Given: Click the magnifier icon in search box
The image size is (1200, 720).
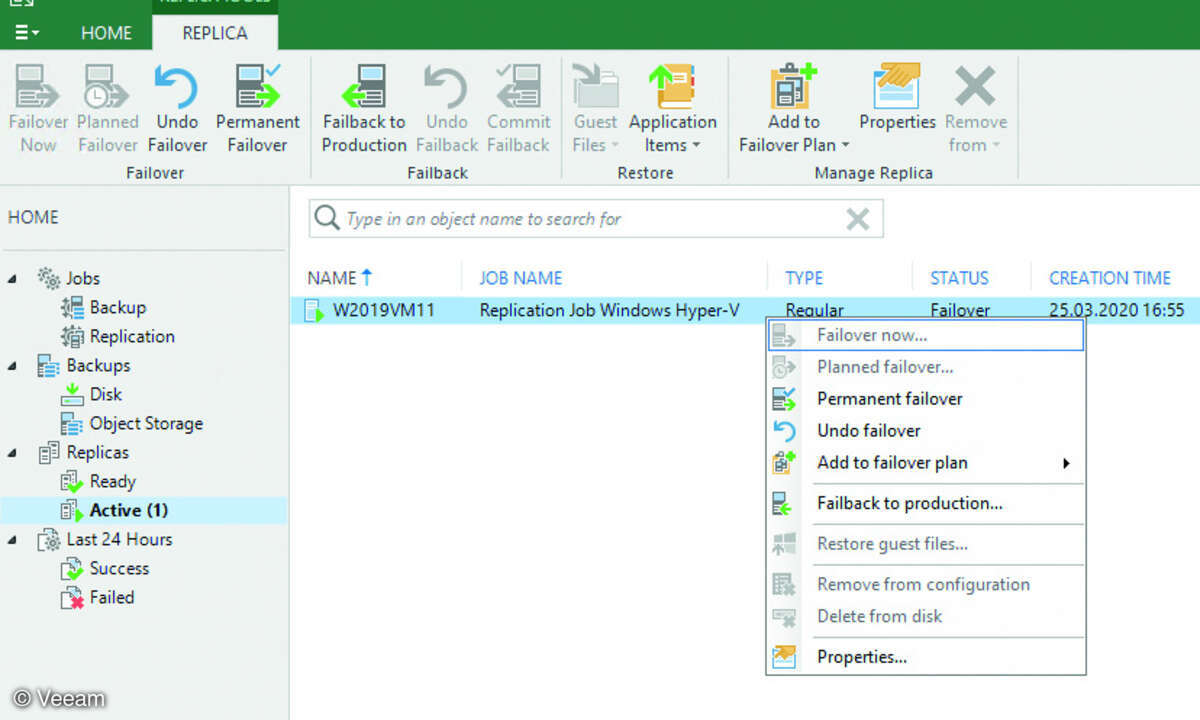Looking at the screenshot, I should [326, 218].
